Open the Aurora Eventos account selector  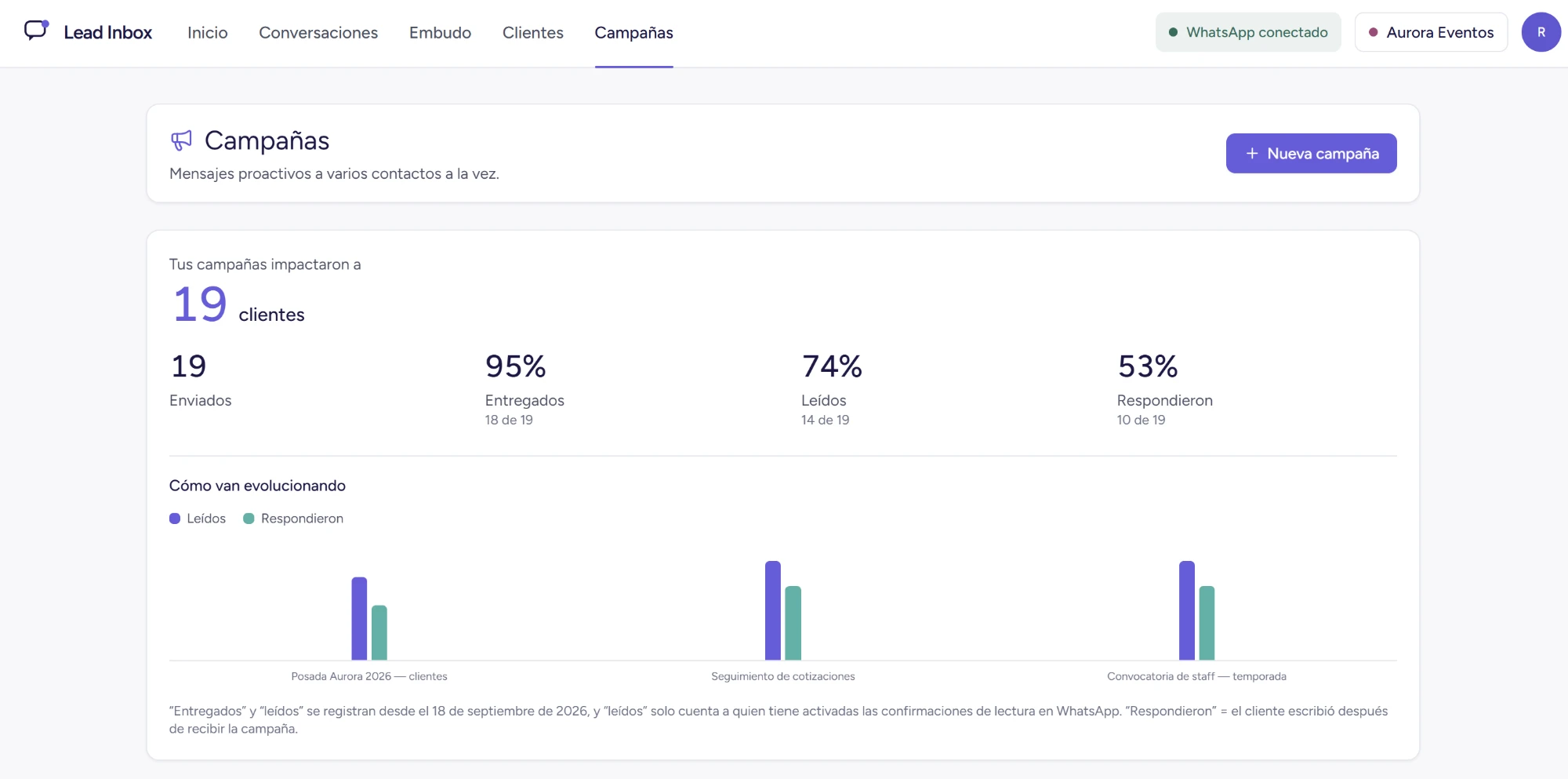[1431, 32]
